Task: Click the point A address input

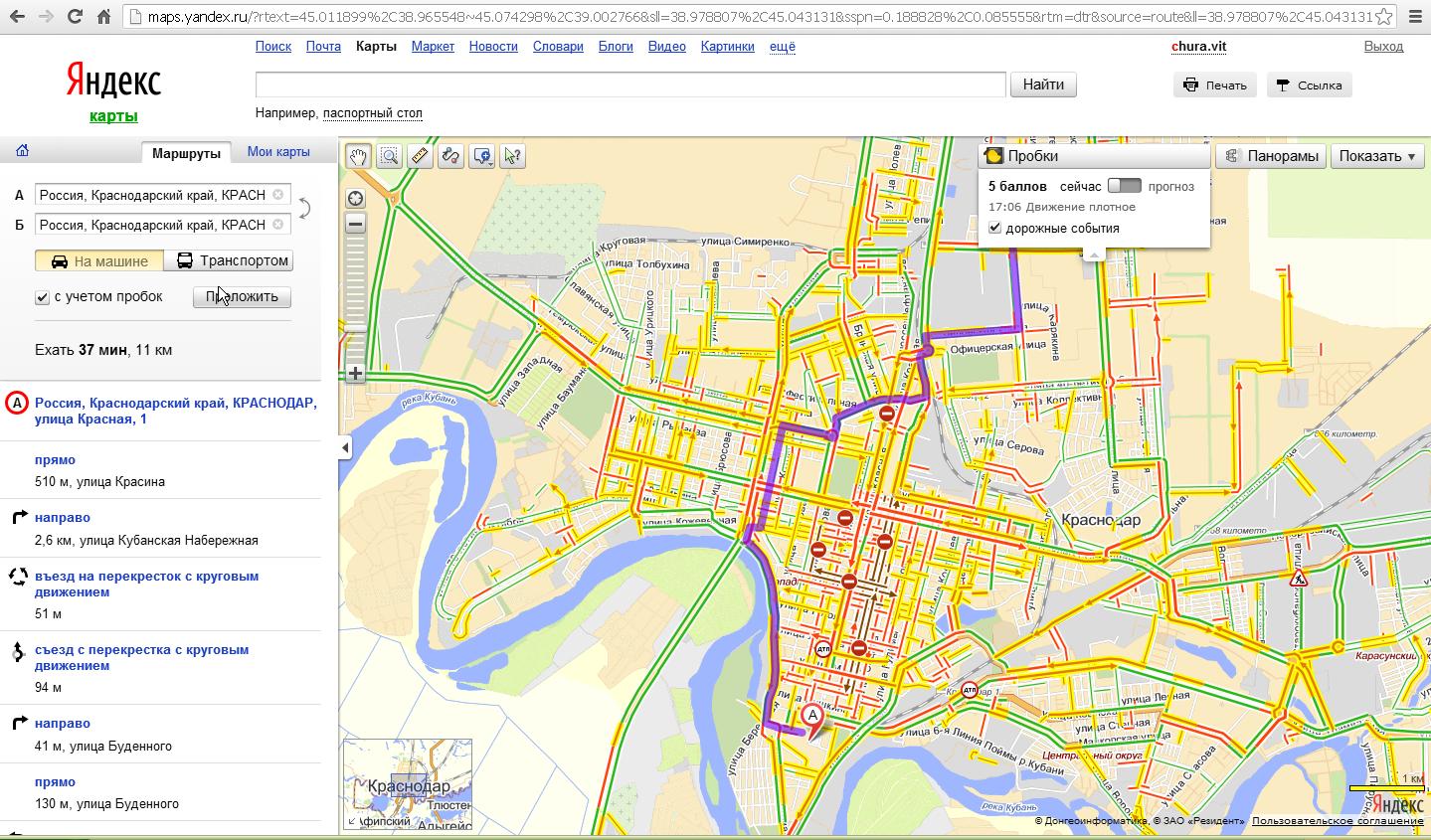Action: pyautogui.click(x=152, y=195)
